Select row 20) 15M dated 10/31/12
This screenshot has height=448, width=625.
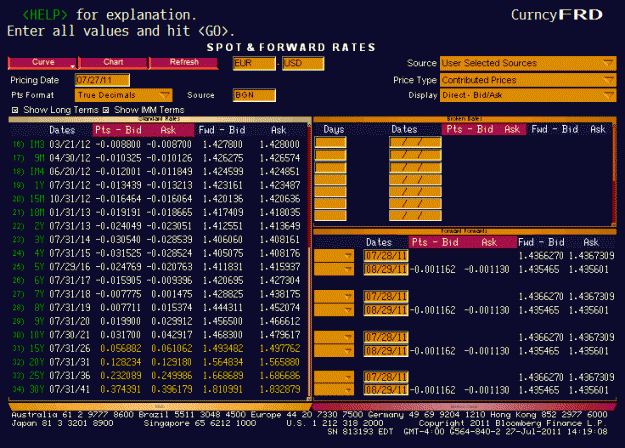[x=158, y=198]
